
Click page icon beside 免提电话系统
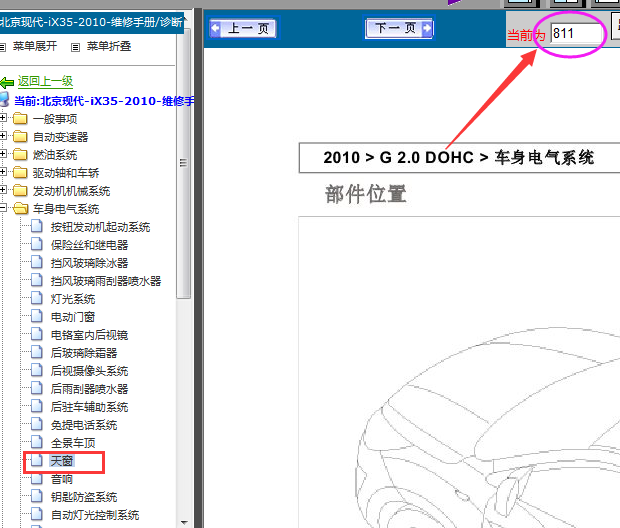click(x=37, y=424)
